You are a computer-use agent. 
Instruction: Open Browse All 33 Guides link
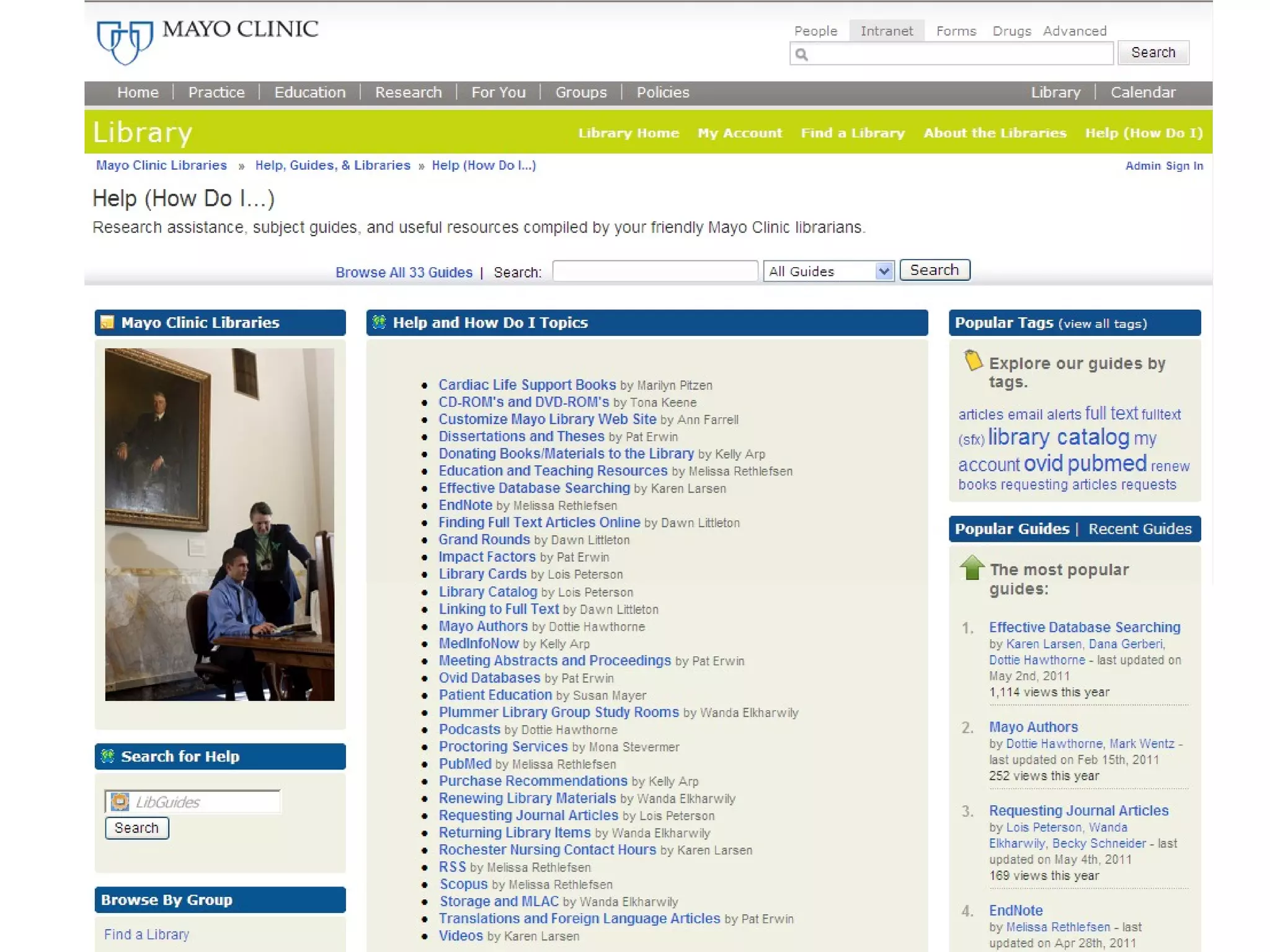pyautogui.click(x=404, y=272)
